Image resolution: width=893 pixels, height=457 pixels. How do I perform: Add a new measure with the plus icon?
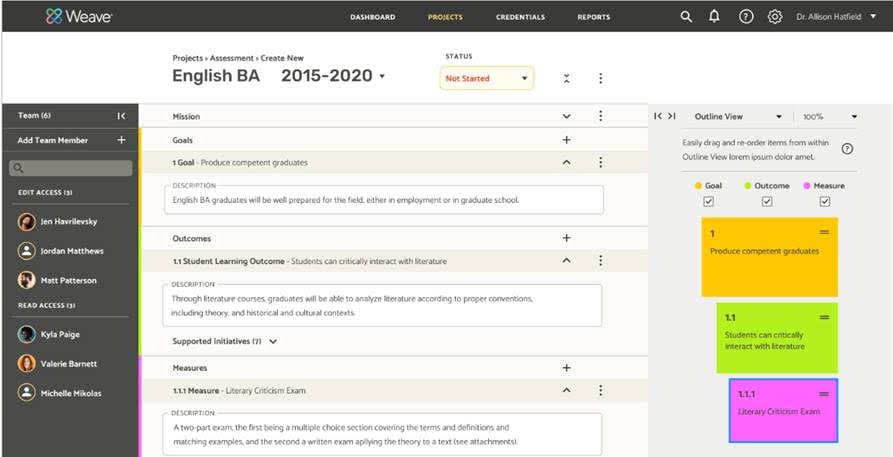pos(567,368)
